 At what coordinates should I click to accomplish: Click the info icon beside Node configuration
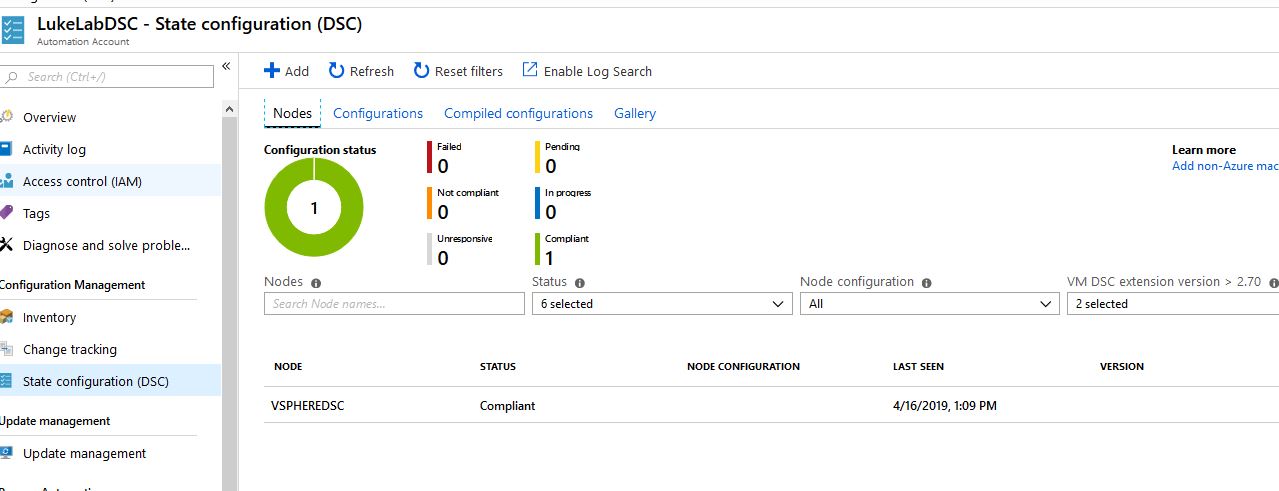(927, 283)
